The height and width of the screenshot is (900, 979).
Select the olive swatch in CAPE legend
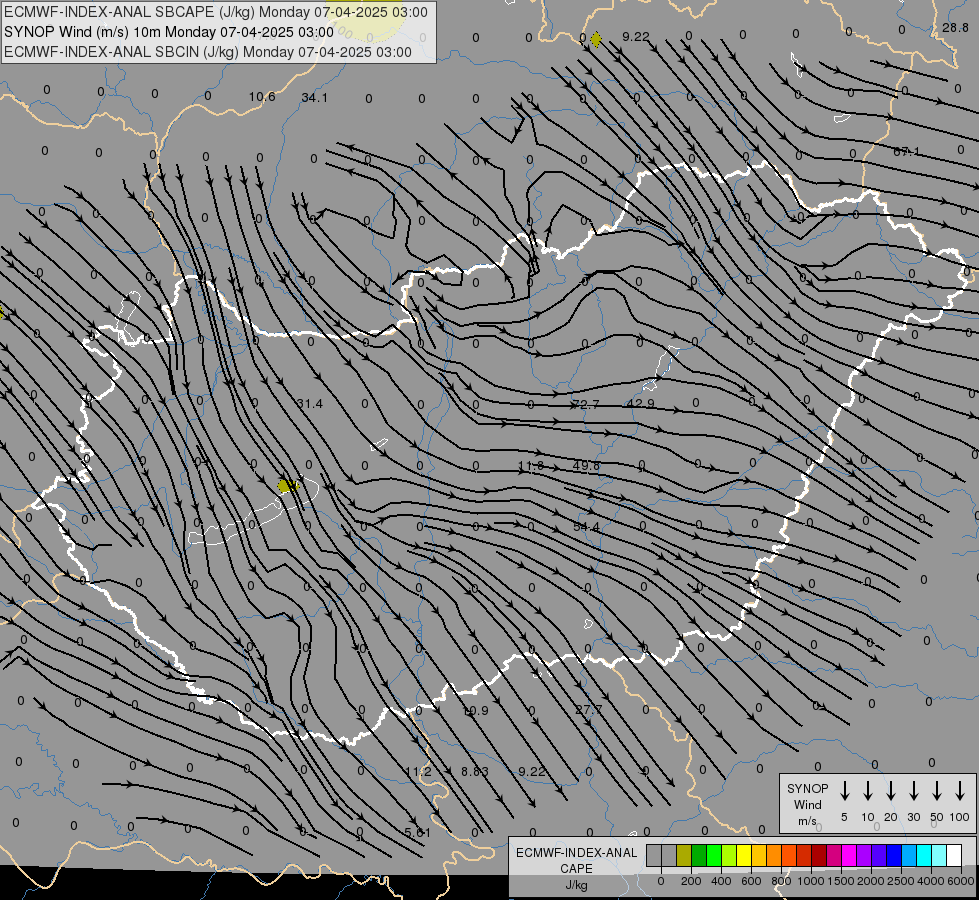click(x=684, y=855)
